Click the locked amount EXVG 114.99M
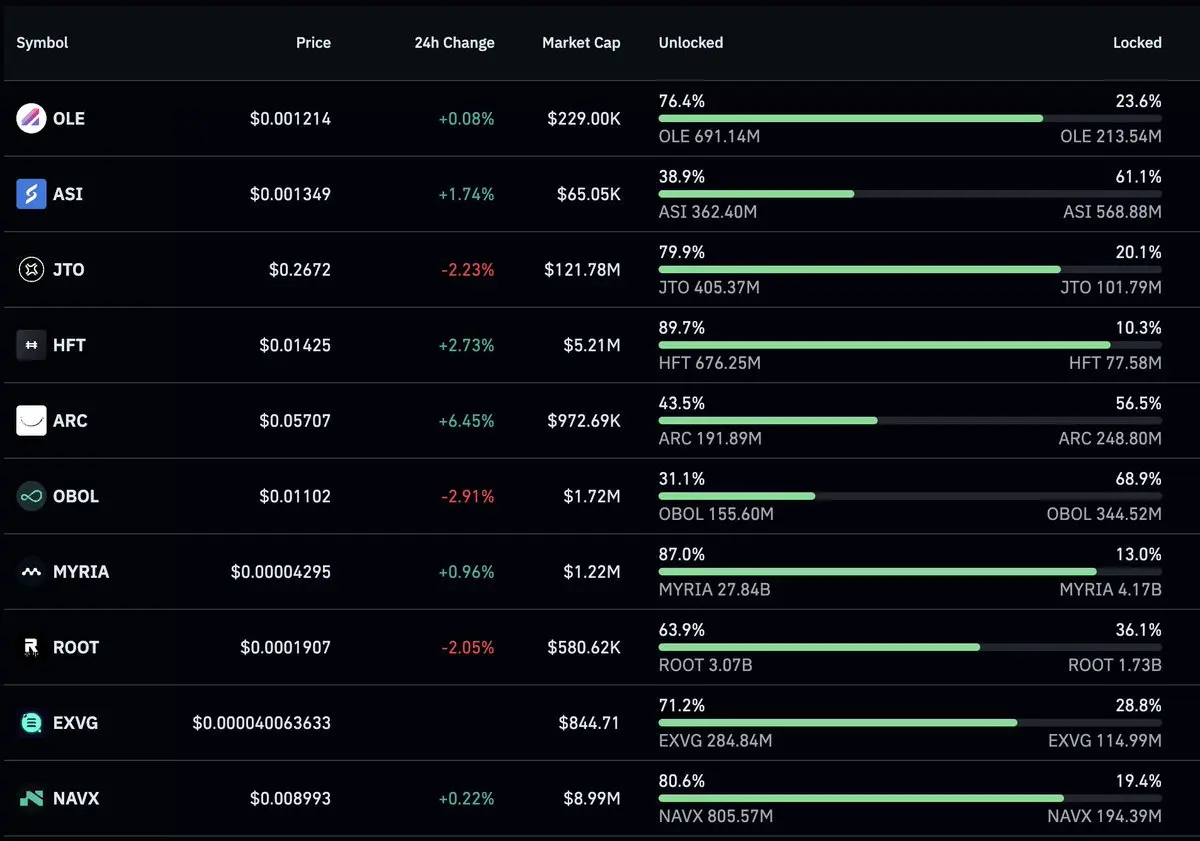The image size is (1200, 841). point(1105,741)
